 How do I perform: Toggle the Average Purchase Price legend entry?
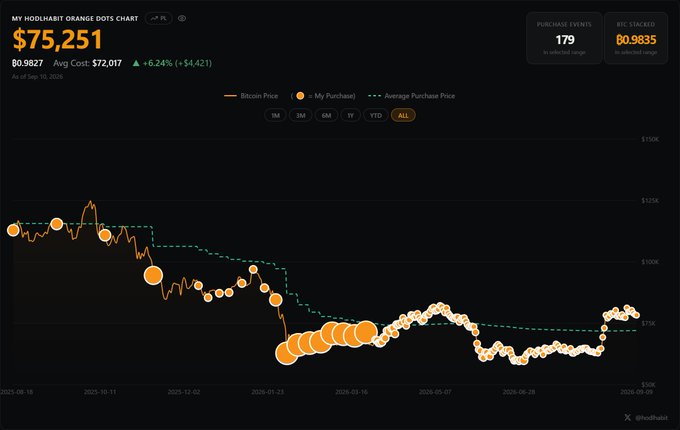tap(411, 96)
